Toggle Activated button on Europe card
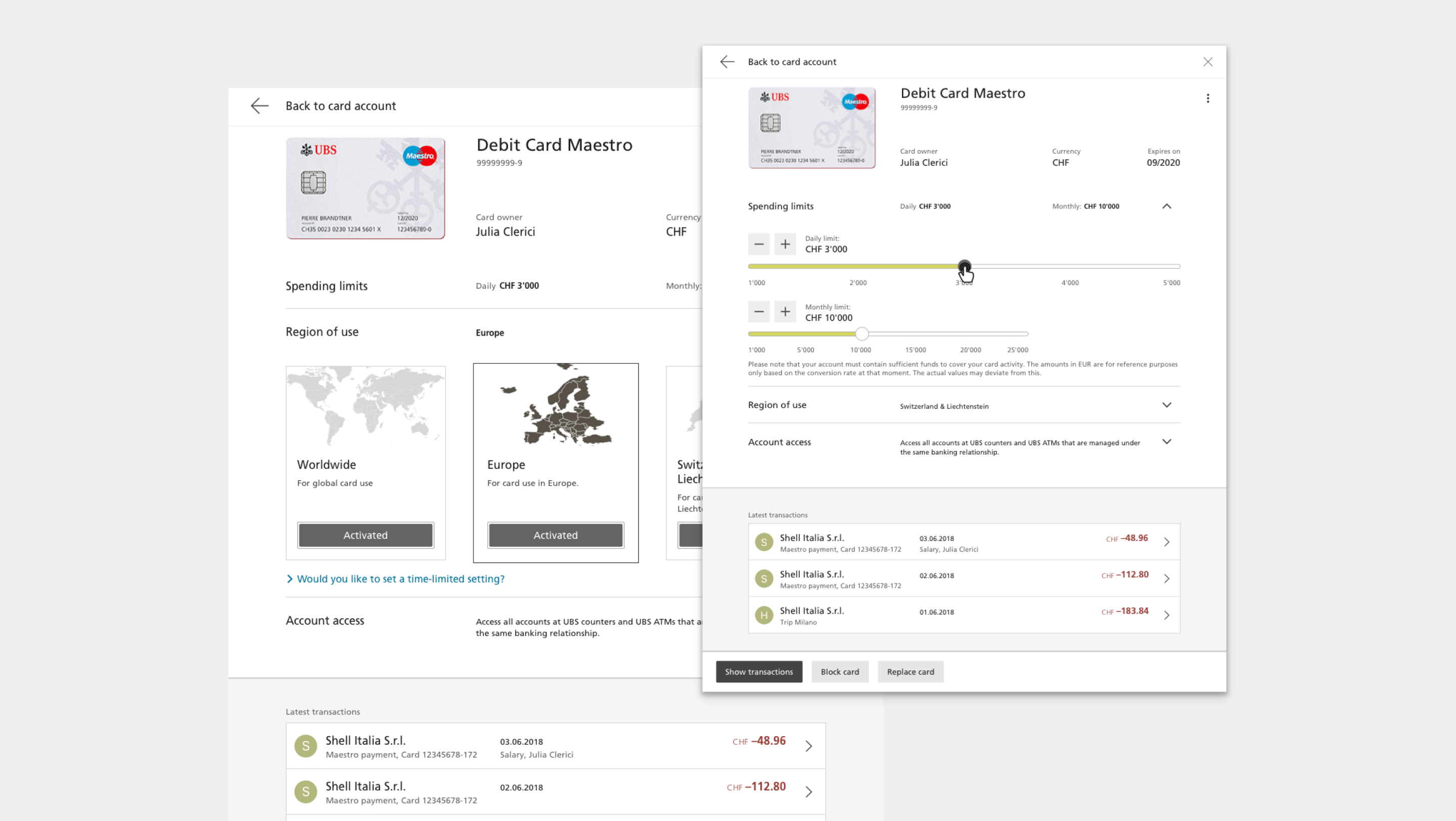The width and height of the screenshot is (1456, 821). [555, 535]
